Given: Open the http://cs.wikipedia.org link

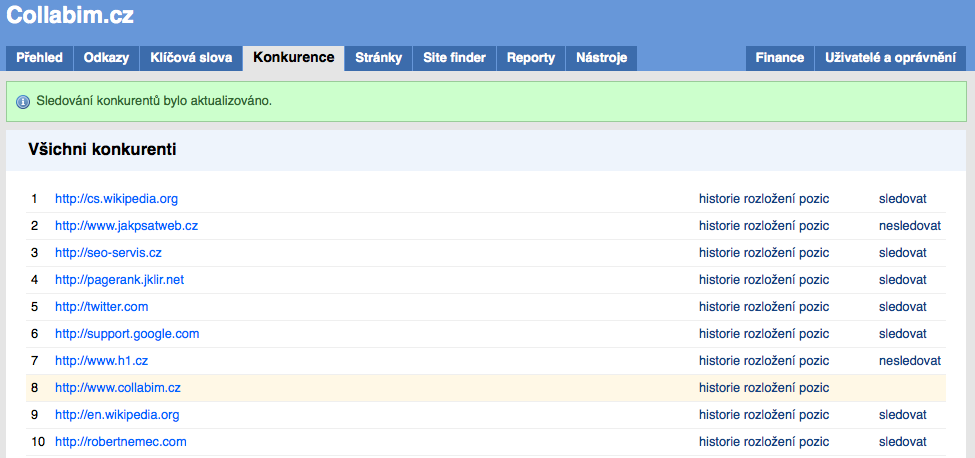Looking at the screenshot, I should pyautogui.click(x=116, y=199).
